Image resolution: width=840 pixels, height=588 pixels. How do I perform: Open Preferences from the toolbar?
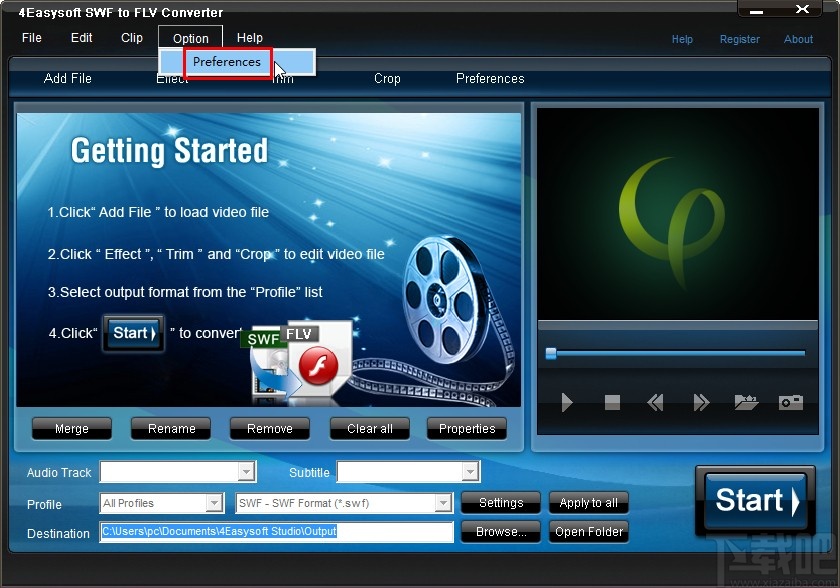tap(490, 79)
